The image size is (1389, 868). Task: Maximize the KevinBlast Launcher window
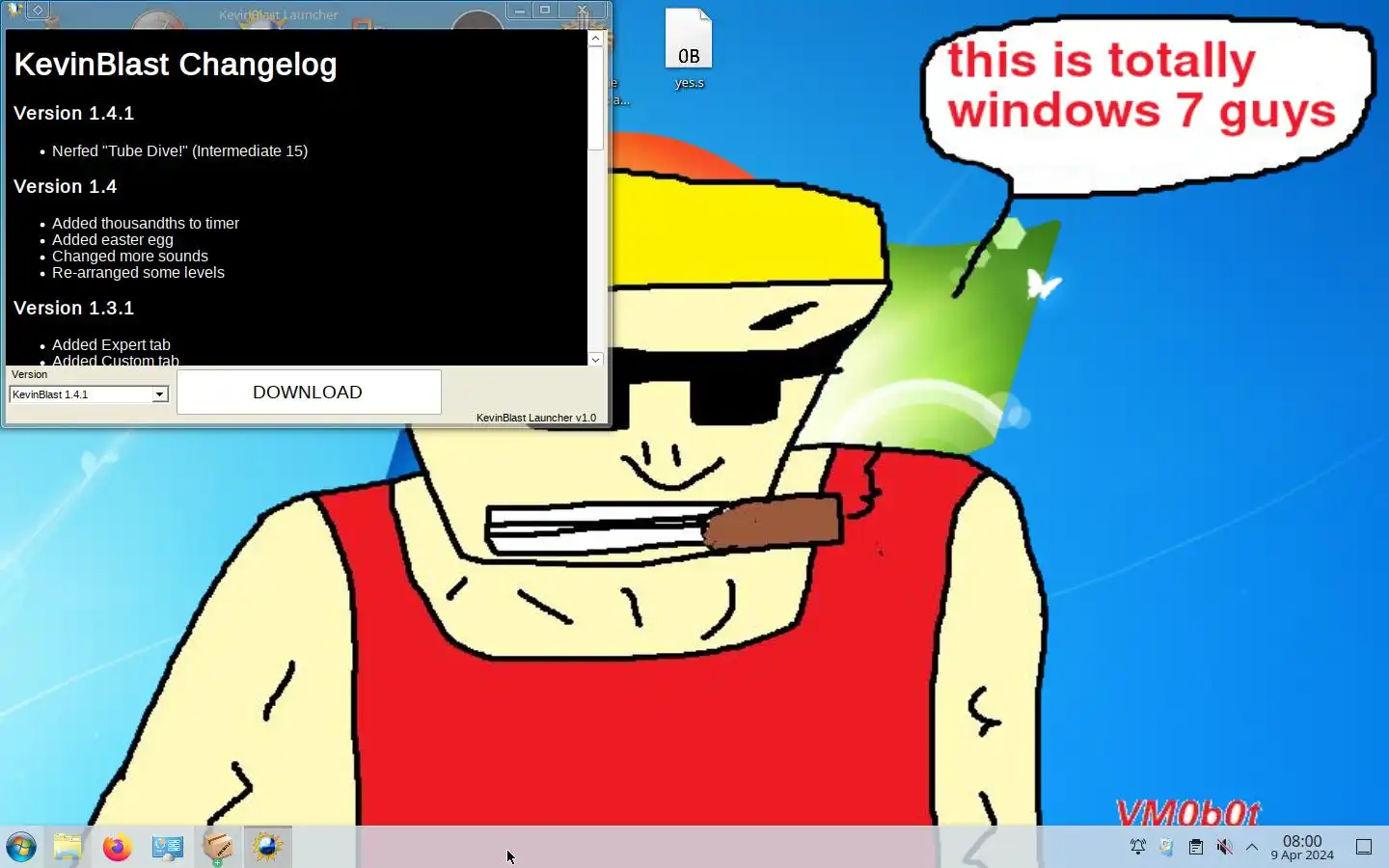[545, 11]
